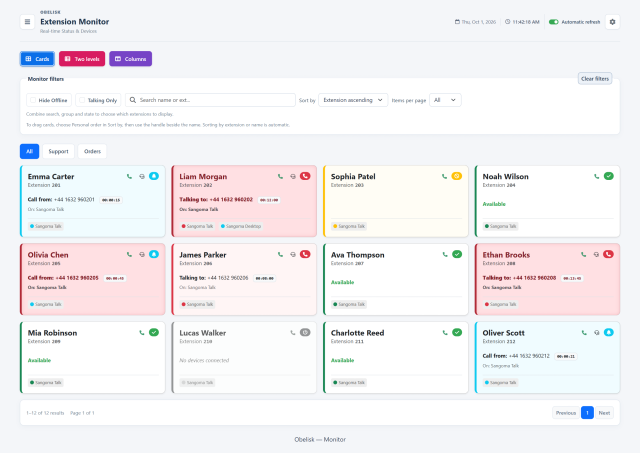The width and height of the screenshot is (640, 453).
Task: Click the clock time display in header
Action: (522, 22)
